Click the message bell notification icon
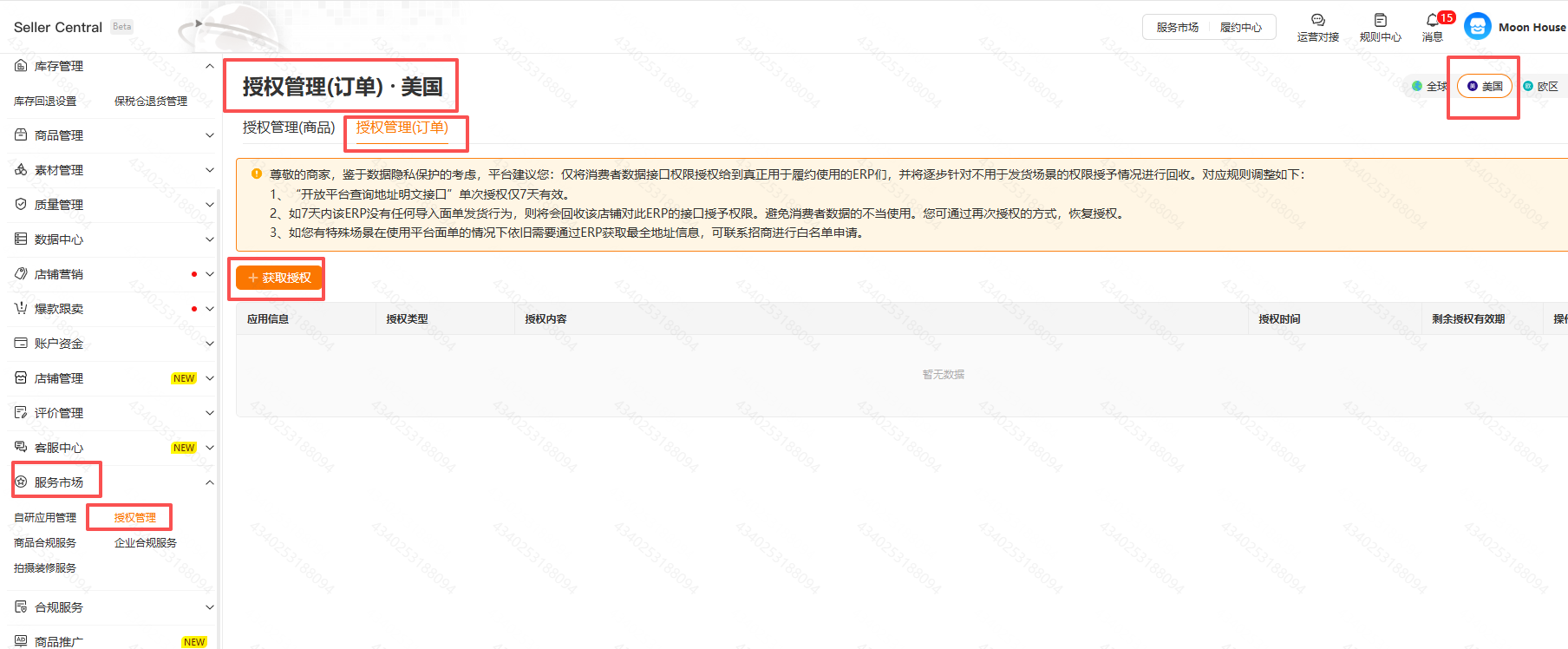Viewport: 1568px width, 649px height. pyautogui.click(x=1432, y=20)
